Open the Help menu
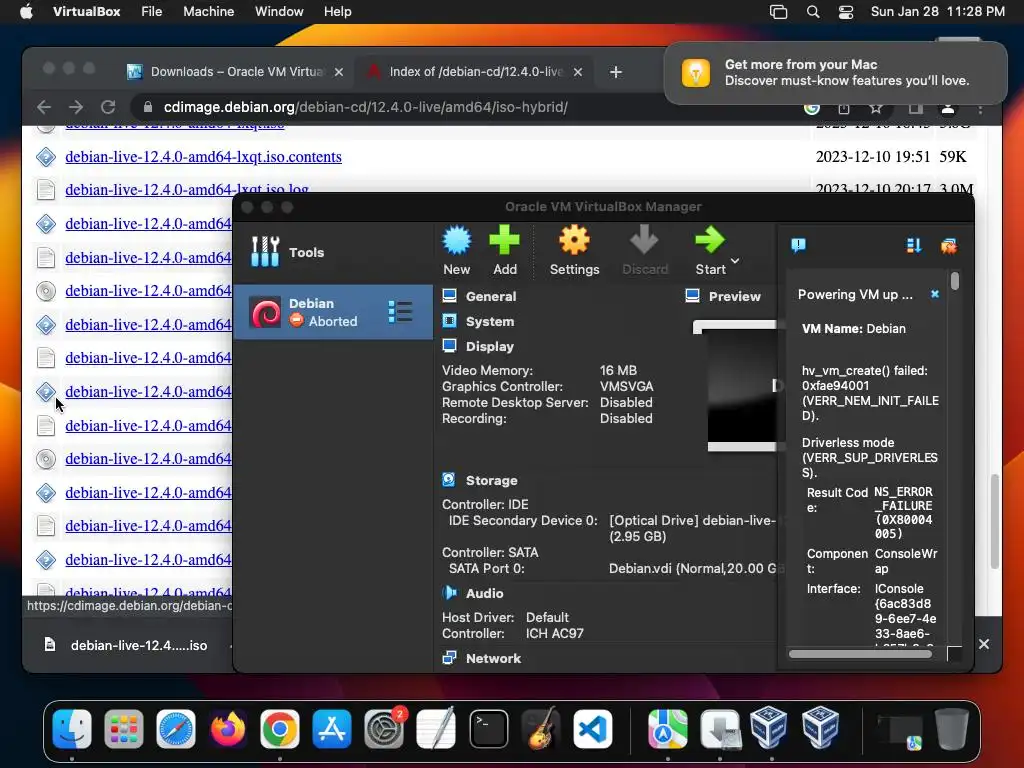Image resolution: width=1024 pixels, height=768 pixels. pos(338,12)
